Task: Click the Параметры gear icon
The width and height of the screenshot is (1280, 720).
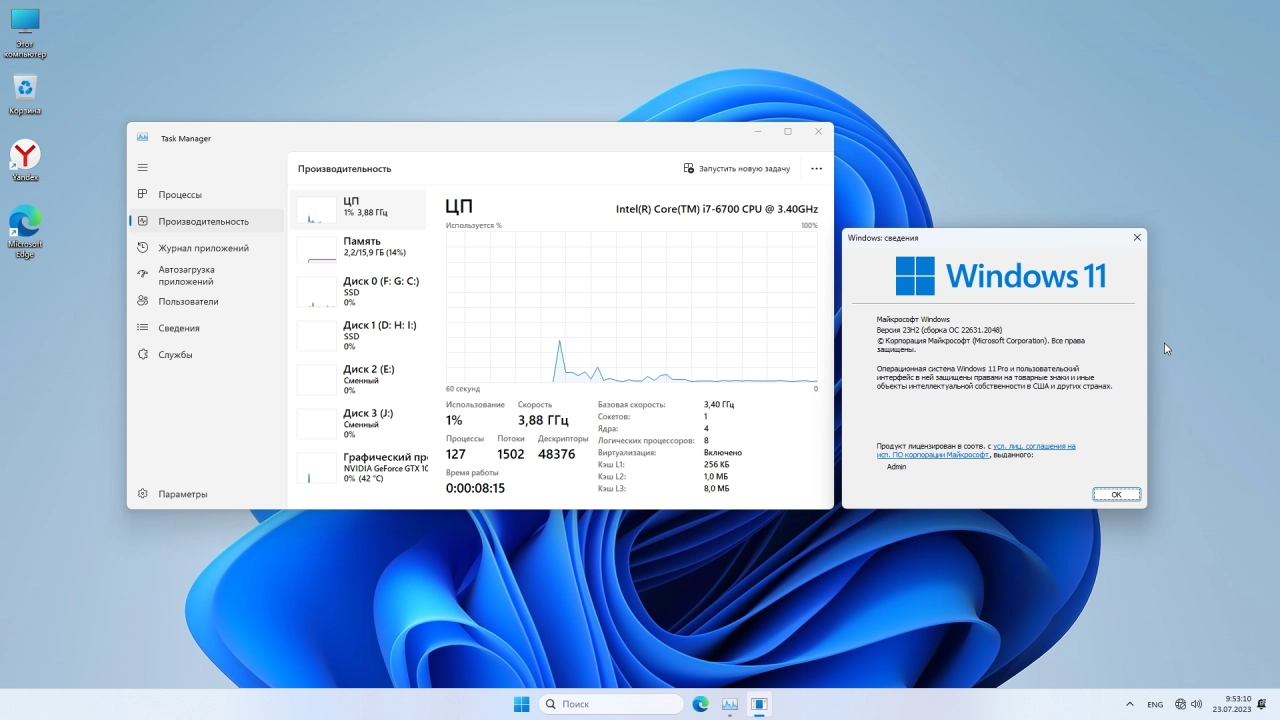Action: click(143, 494)
